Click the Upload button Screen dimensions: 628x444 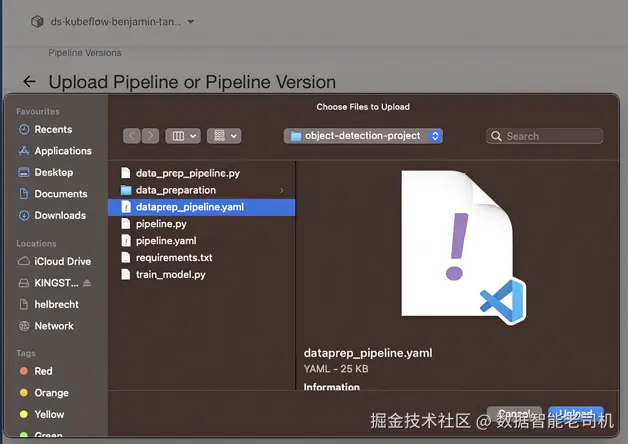pos(576,413)
